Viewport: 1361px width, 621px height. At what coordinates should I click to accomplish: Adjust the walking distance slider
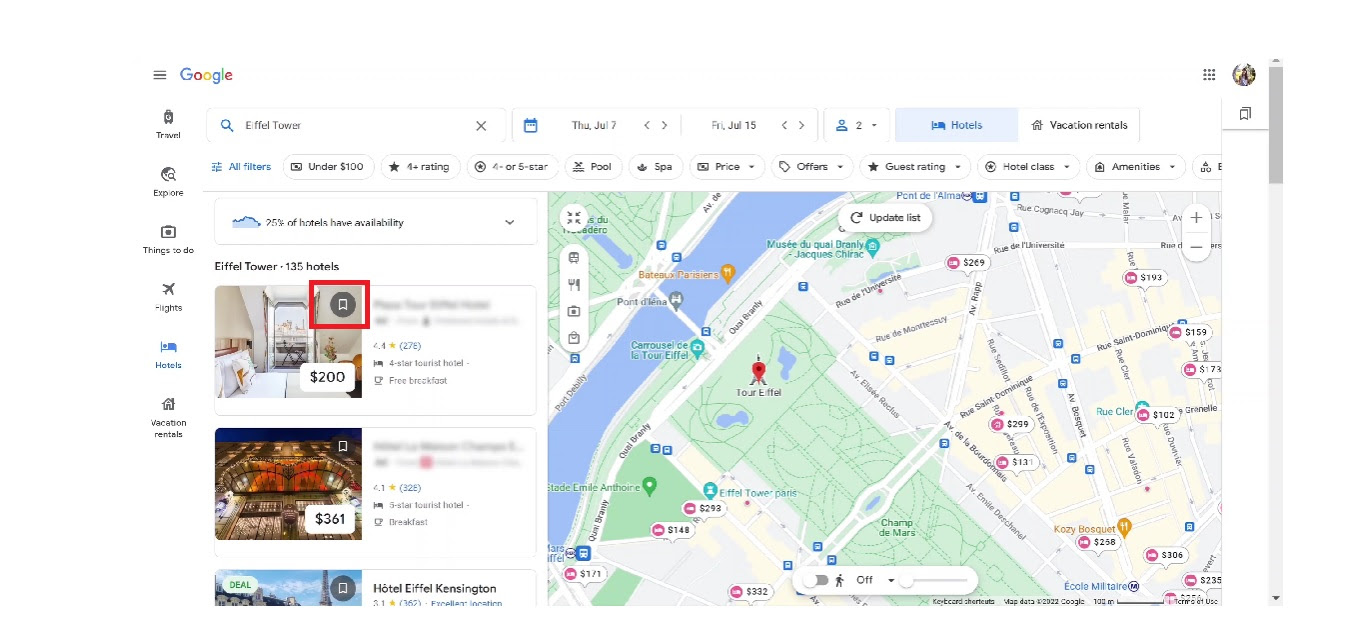pyautogui.click(x=934, y=580)
